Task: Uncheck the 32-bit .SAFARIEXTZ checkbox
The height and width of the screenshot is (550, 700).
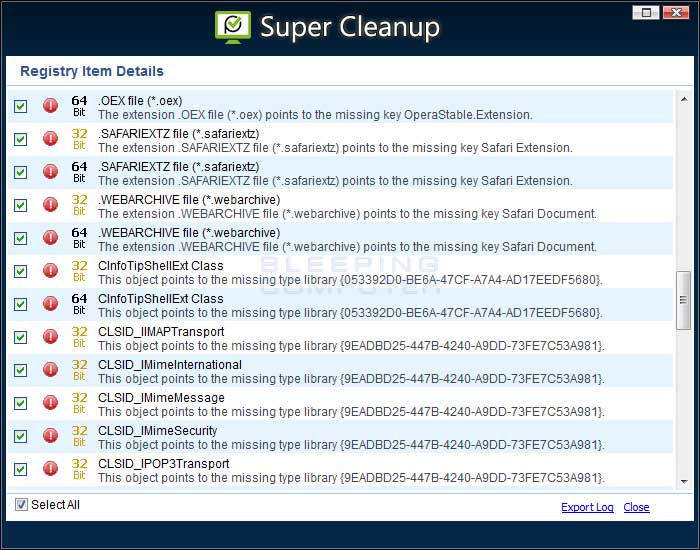Action: 21,139
